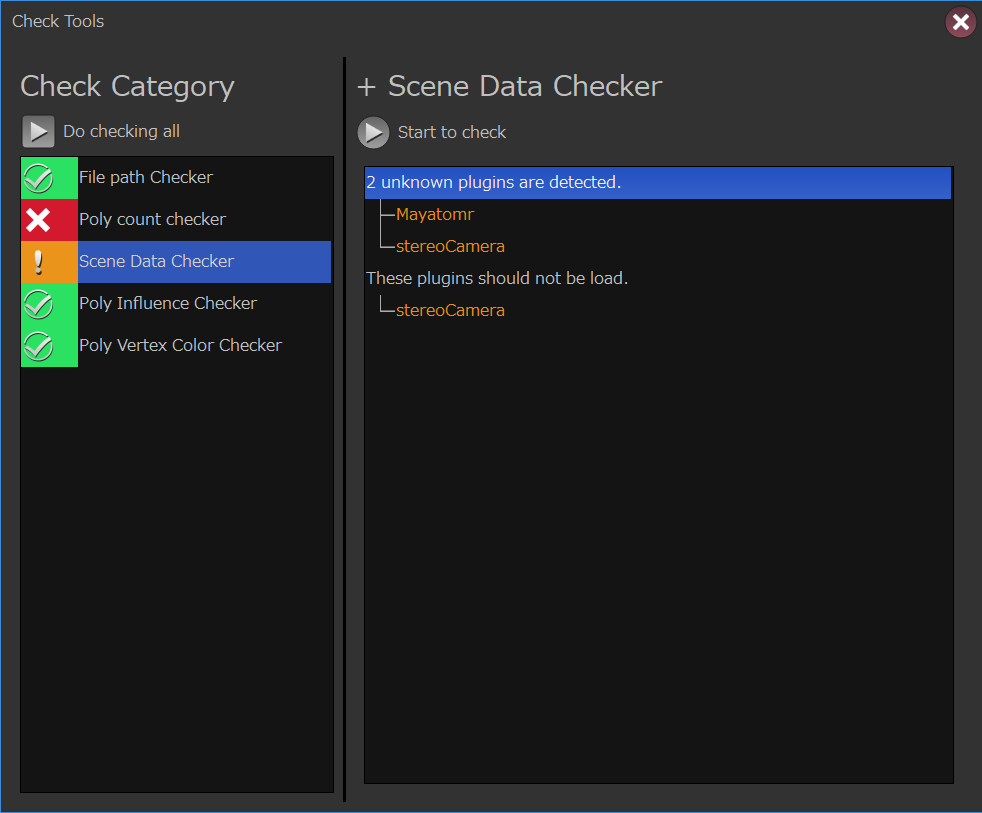Click the red X icon for Poly count checker

coord(39,220)
